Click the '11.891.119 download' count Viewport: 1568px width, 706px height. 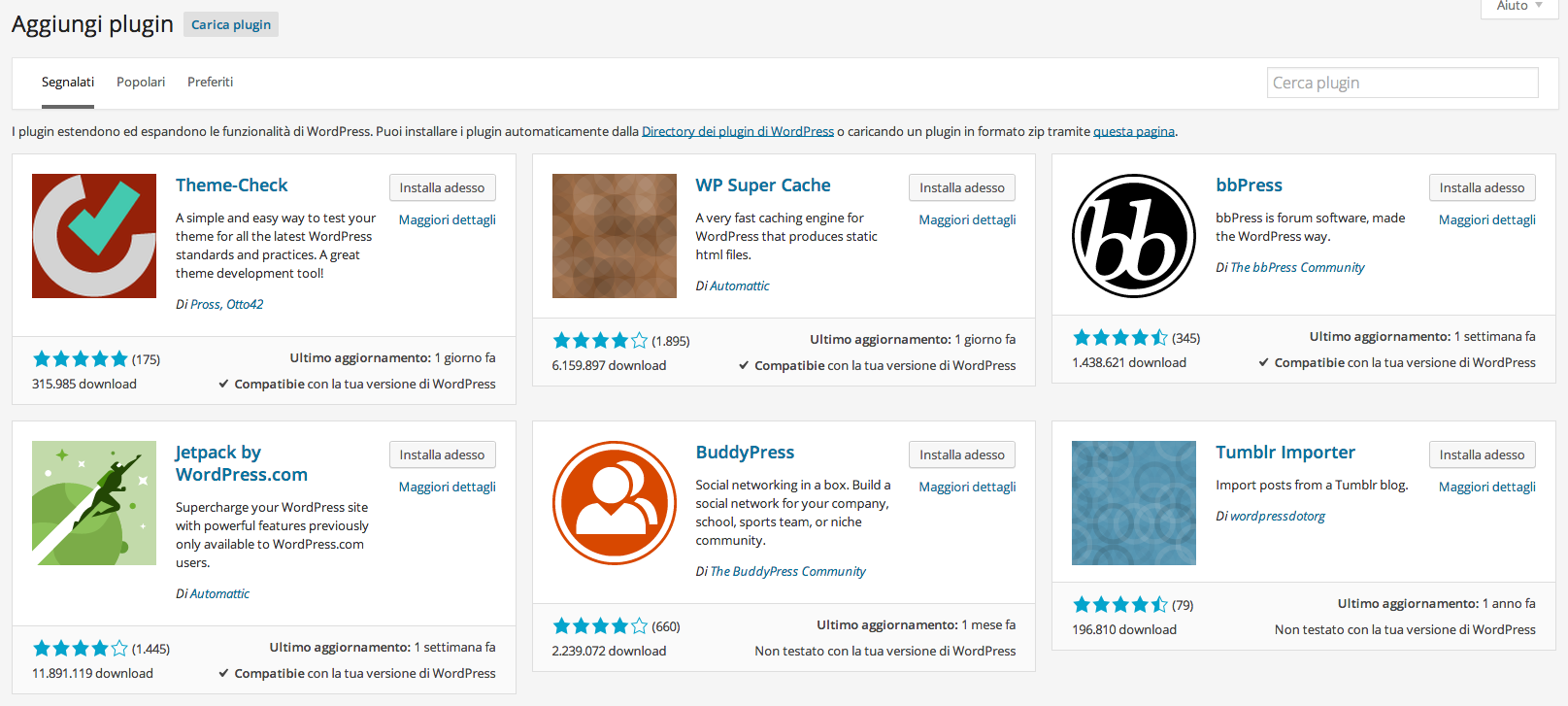[92, 674]
